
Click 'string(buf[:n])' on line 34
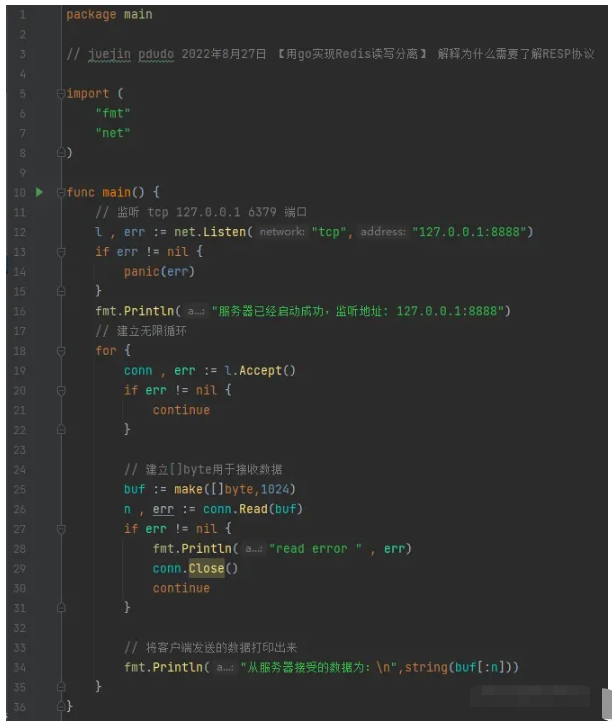pyautogui.click(x=461, y=667)
